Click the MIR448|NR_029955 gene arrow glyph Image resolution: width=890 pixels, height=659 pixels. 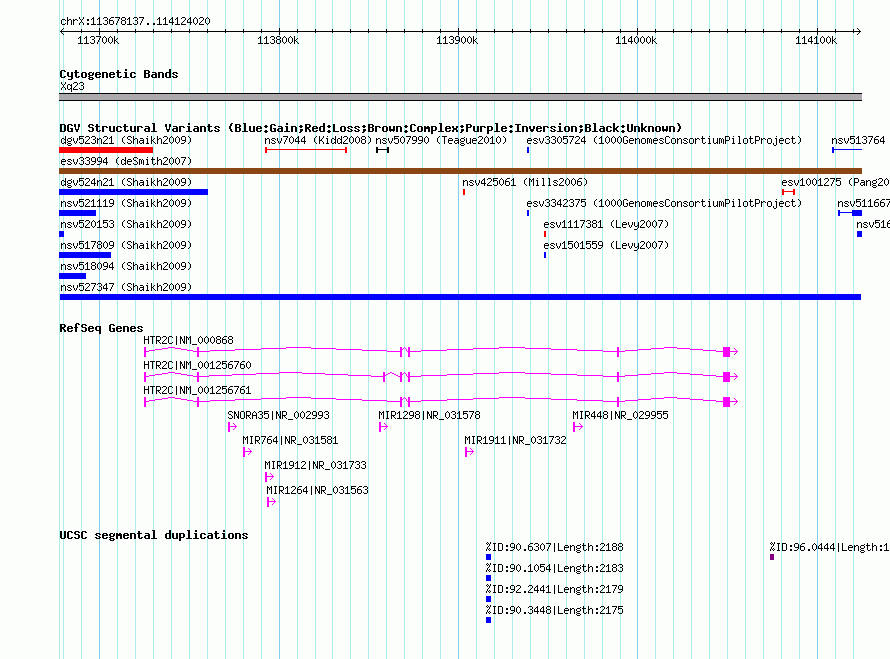(x=578, y=427)
